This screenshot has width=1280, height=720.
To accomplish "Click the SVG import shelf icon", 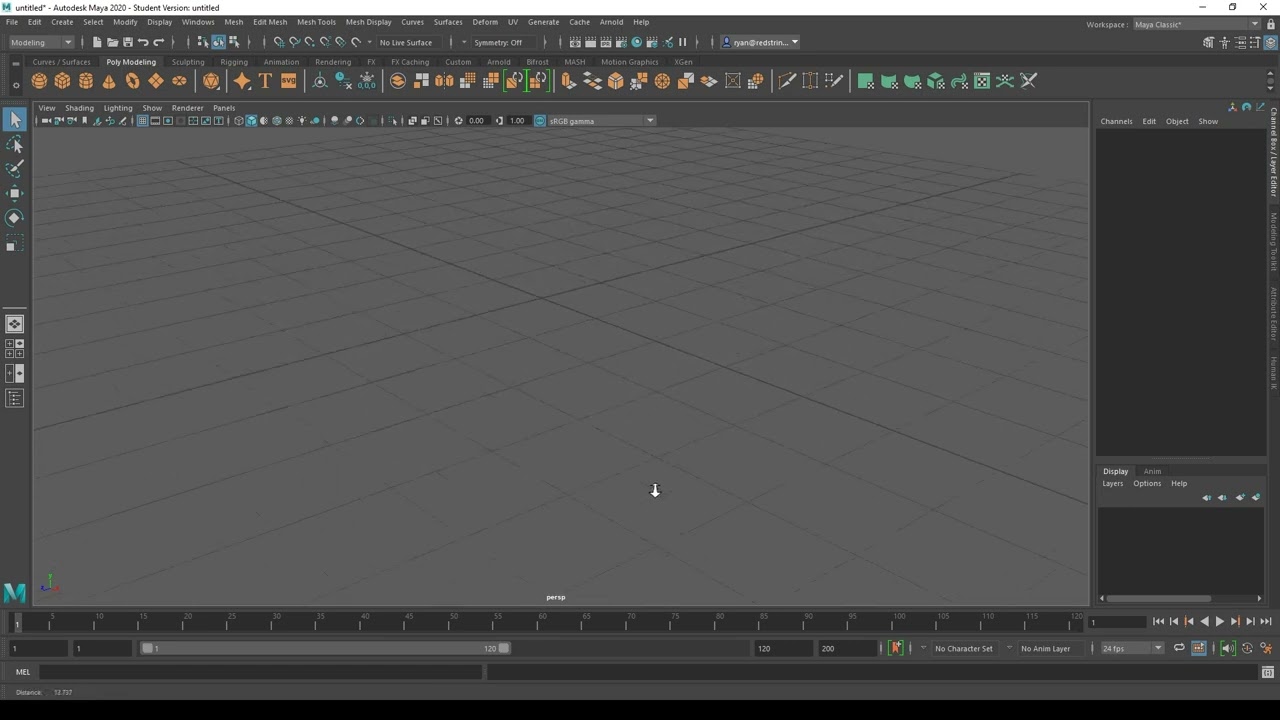I will [288, 81].
